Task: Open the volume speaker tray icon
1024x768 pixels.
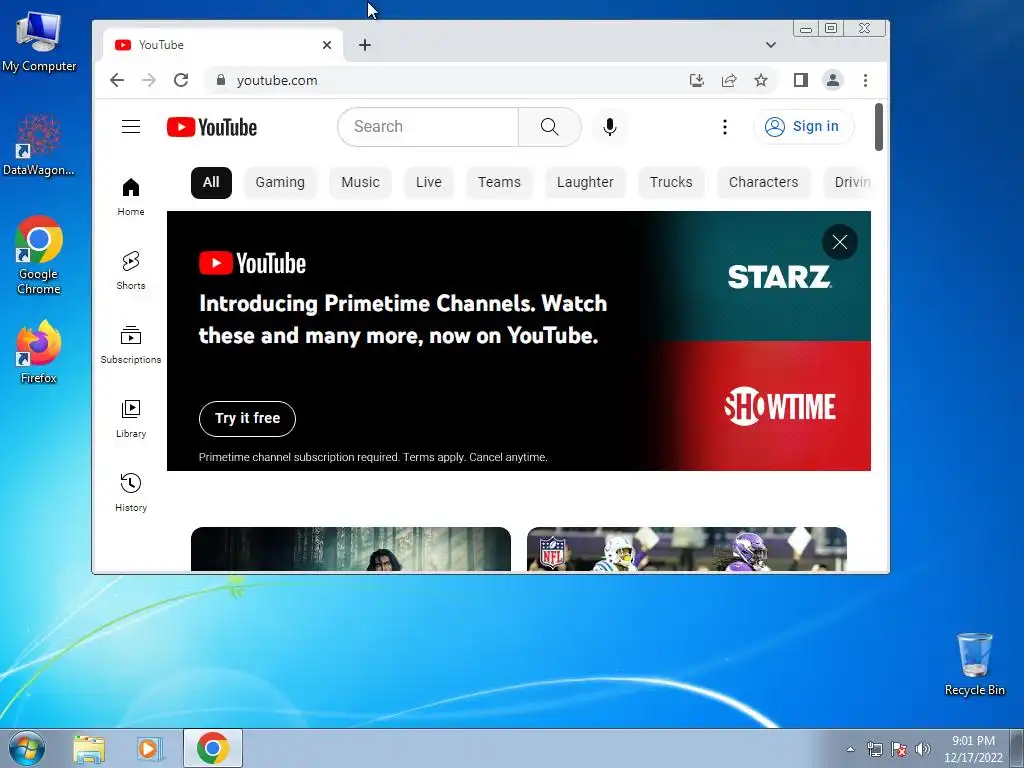Action: [x=922, y=749]
